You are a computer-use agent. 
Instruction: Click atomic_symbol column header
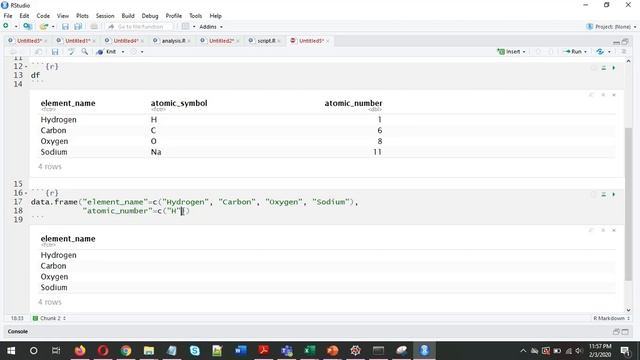pos(179,103)
